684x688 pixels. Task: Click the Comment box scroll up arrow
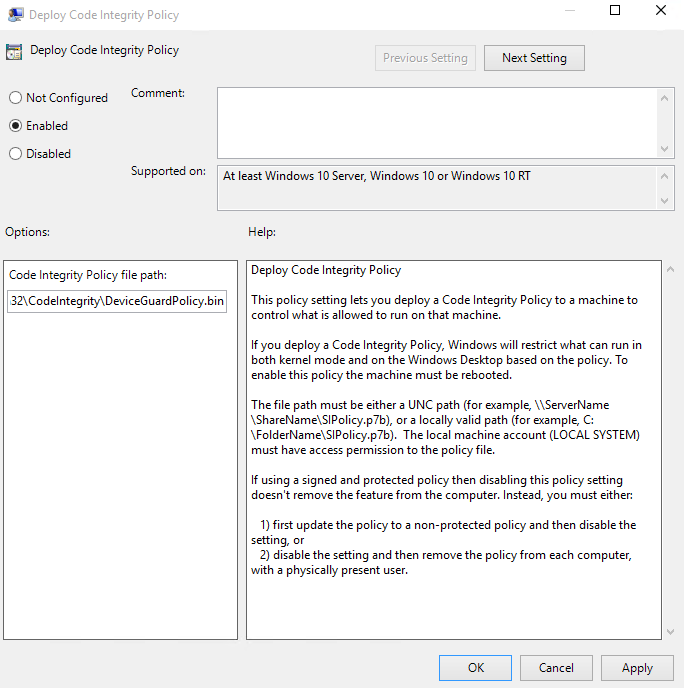(666, 97)
